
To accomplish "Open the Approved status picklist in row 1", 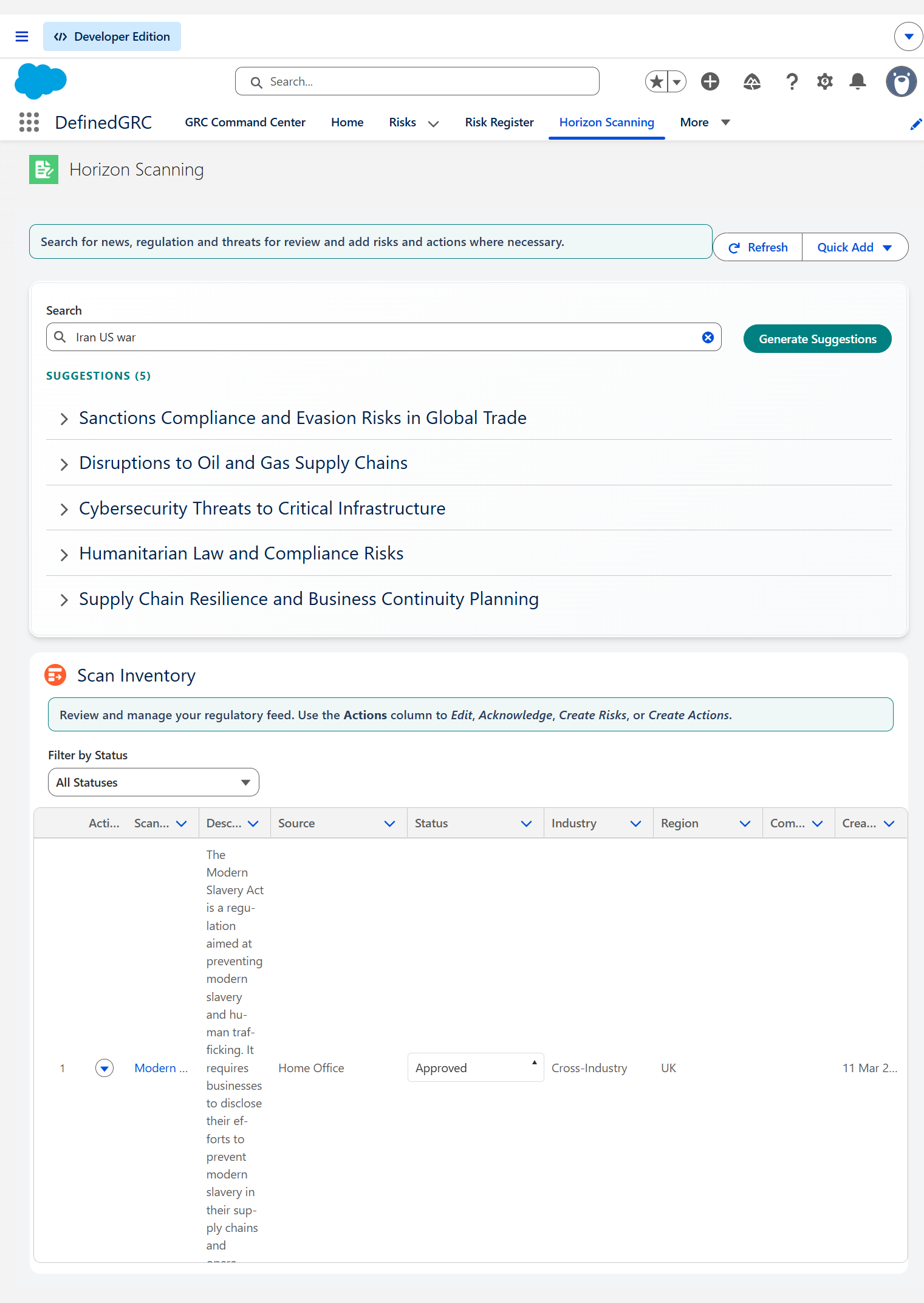I will point(476,1068).
